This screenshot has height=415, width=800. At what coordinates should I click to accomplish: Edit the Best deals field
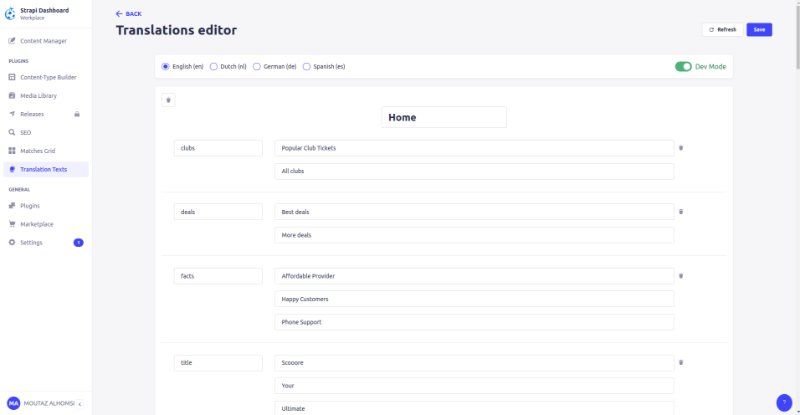tap(474, 212)
